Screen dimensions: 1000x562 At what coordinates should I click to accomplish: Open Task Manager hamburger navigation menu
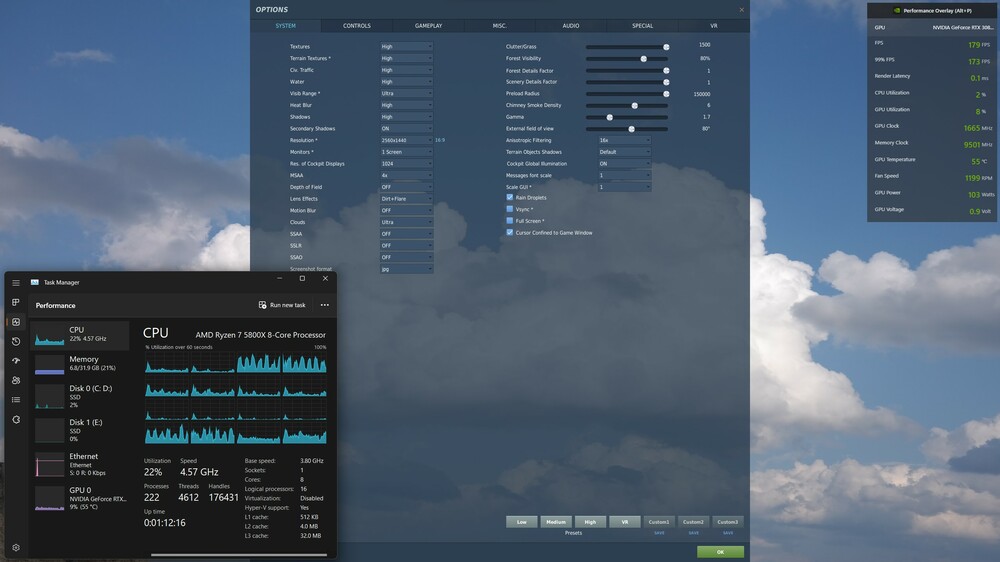pyautogui.click(x=16, y=283)
